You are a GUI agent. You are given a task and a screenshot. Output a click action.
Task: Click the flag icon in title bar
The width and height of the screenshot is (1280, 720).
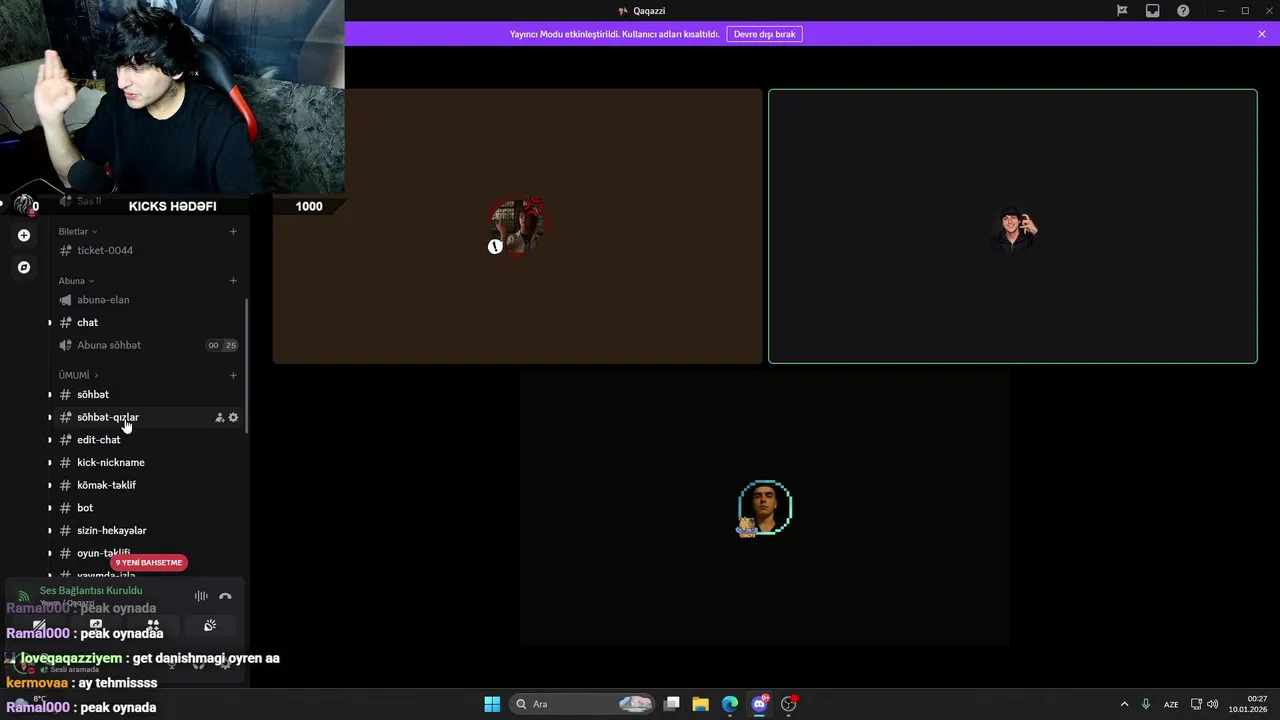point(1122,11)
